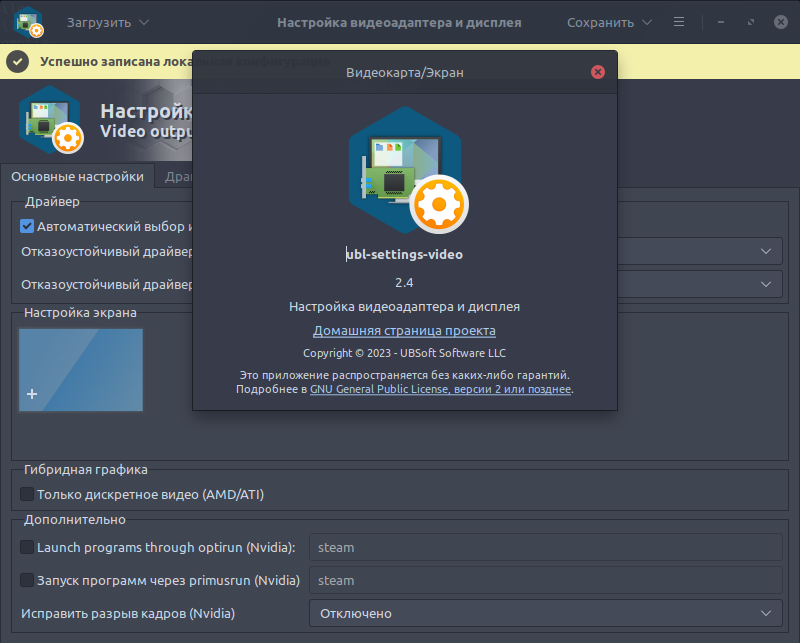Viewport: 800px width, 643px height.
Task: Tick Launch programs through optirun checkbox
Action: click(27, 547)
